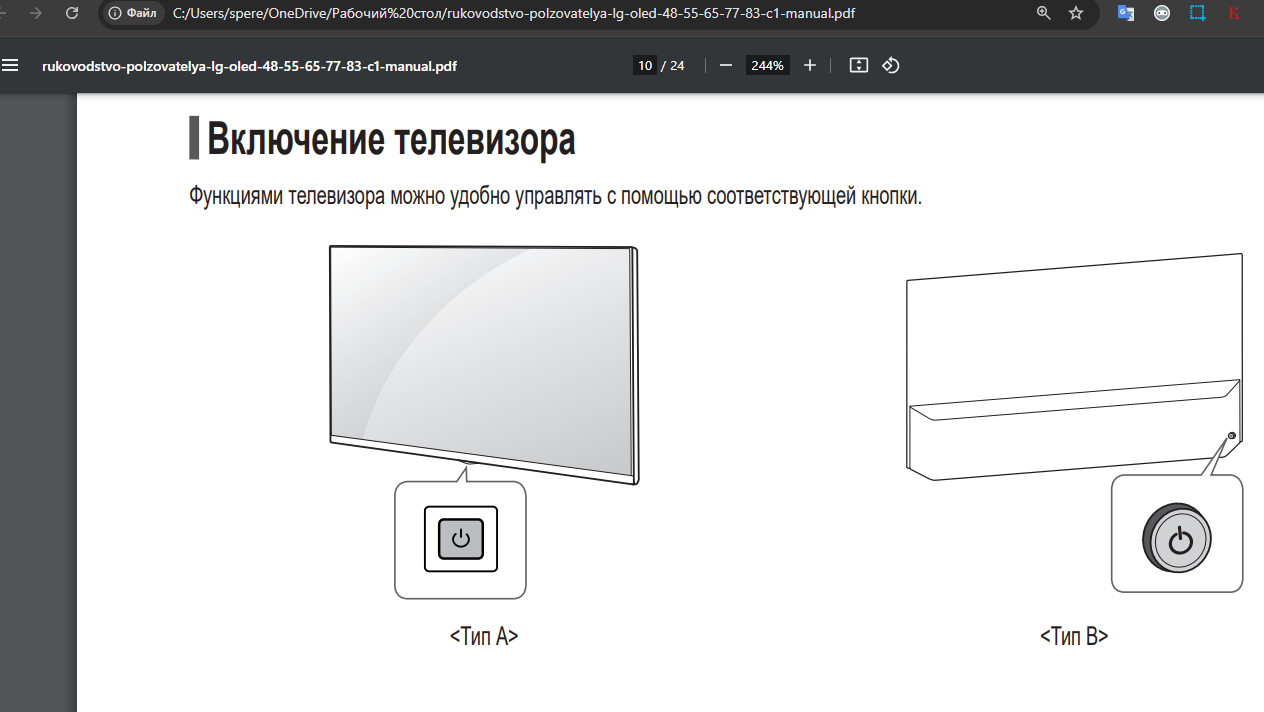Click the Файл site info chip

pyautogui.click(x=133, y=14)
